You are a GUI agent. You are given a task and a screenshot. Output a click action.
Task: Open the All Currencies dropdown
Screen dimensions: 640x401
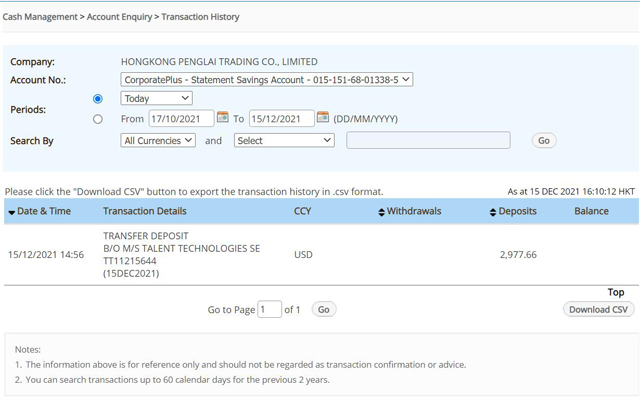(x=158, y=140)
